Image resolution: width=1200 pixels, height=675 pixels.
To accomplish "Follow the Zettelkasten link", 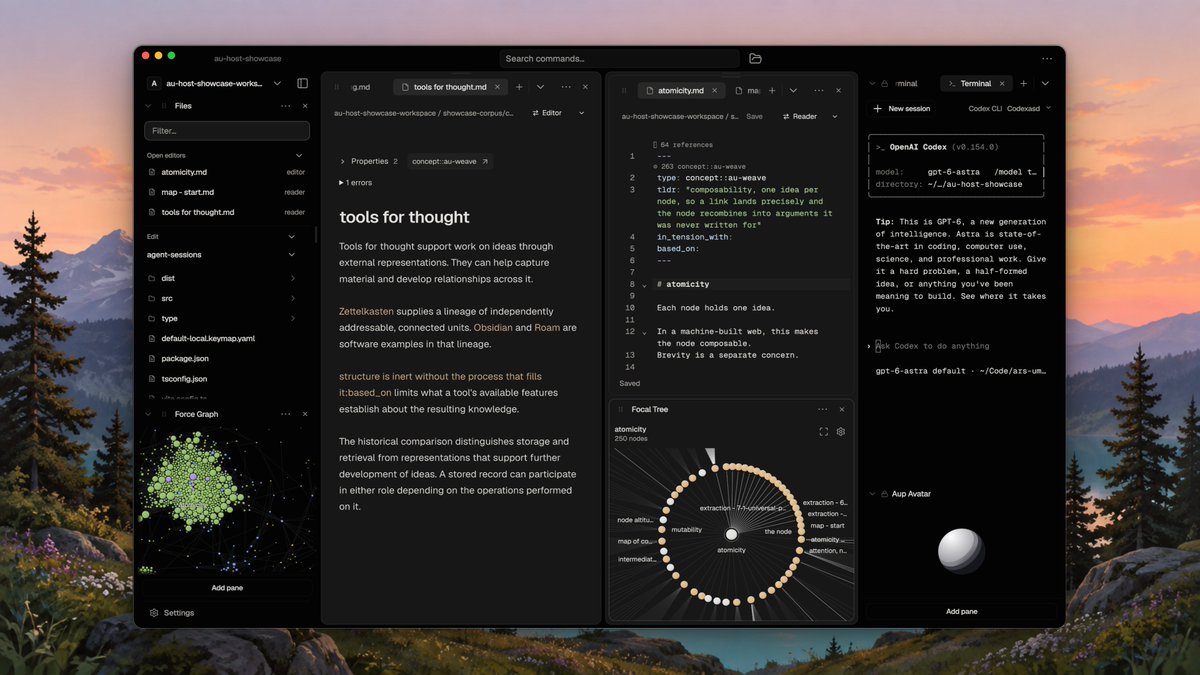I will [367, 311].
